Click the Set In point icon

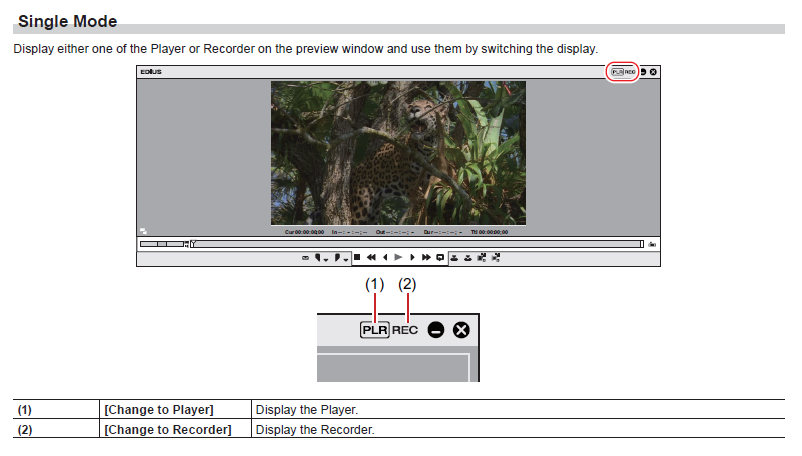click(319, 258)
